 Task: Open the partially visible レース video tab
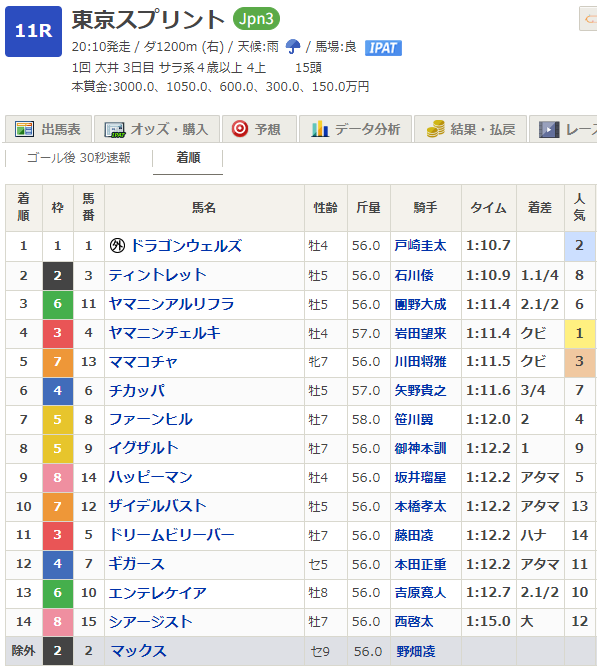[568, 129]
